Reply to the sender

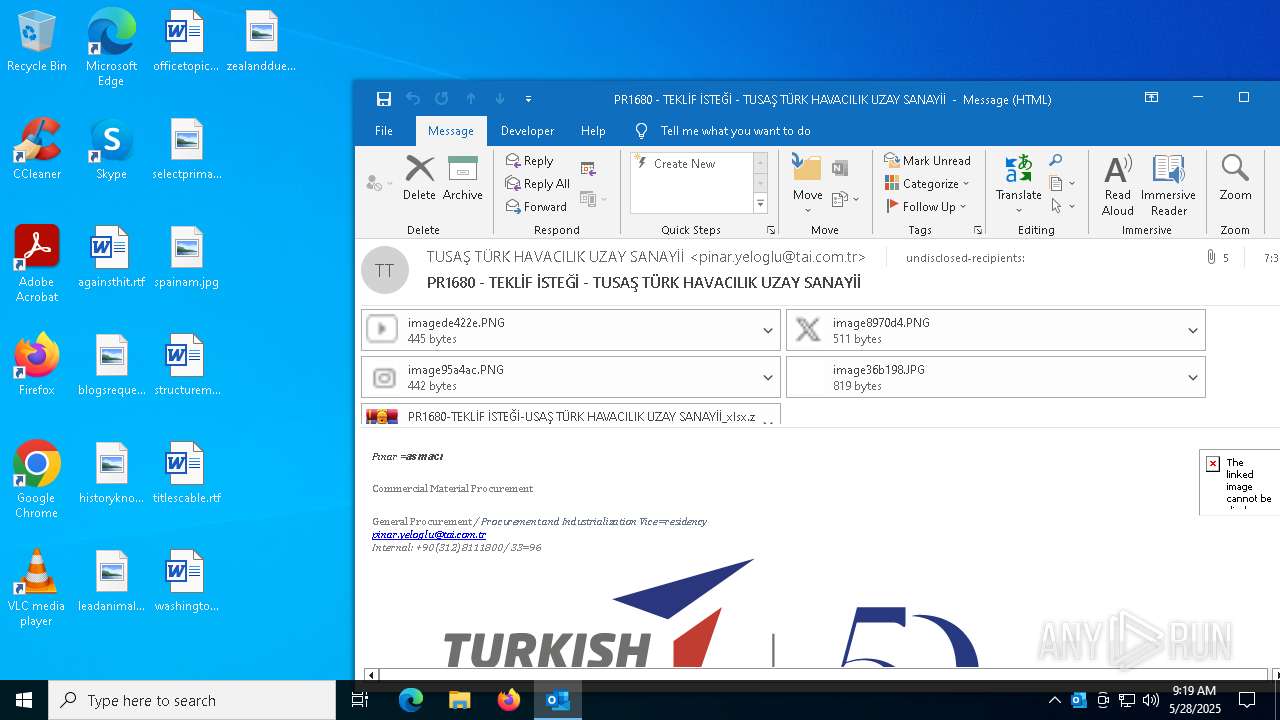(x=529, y=161)
